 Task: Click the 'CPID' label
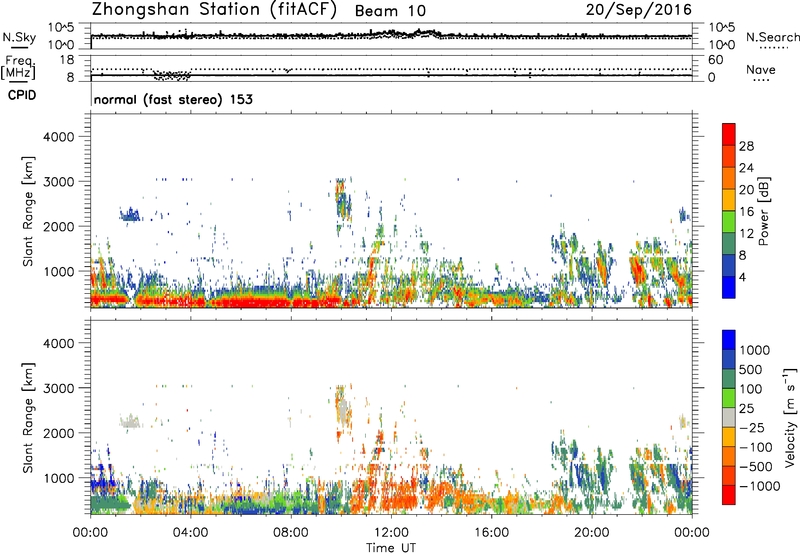tap(22, 95)
